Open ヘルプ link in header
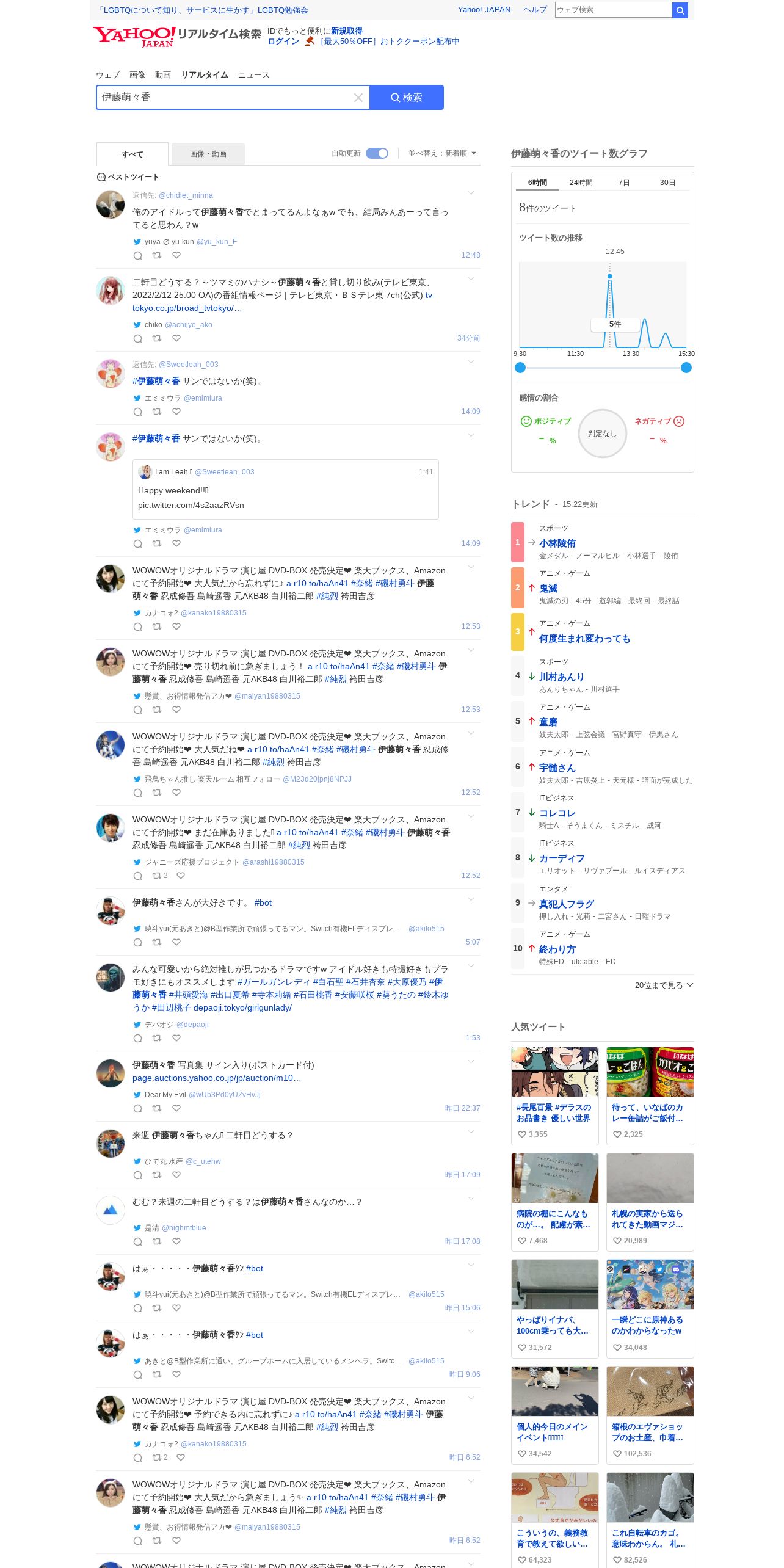 pyautogui.click(x=535, y=10)
